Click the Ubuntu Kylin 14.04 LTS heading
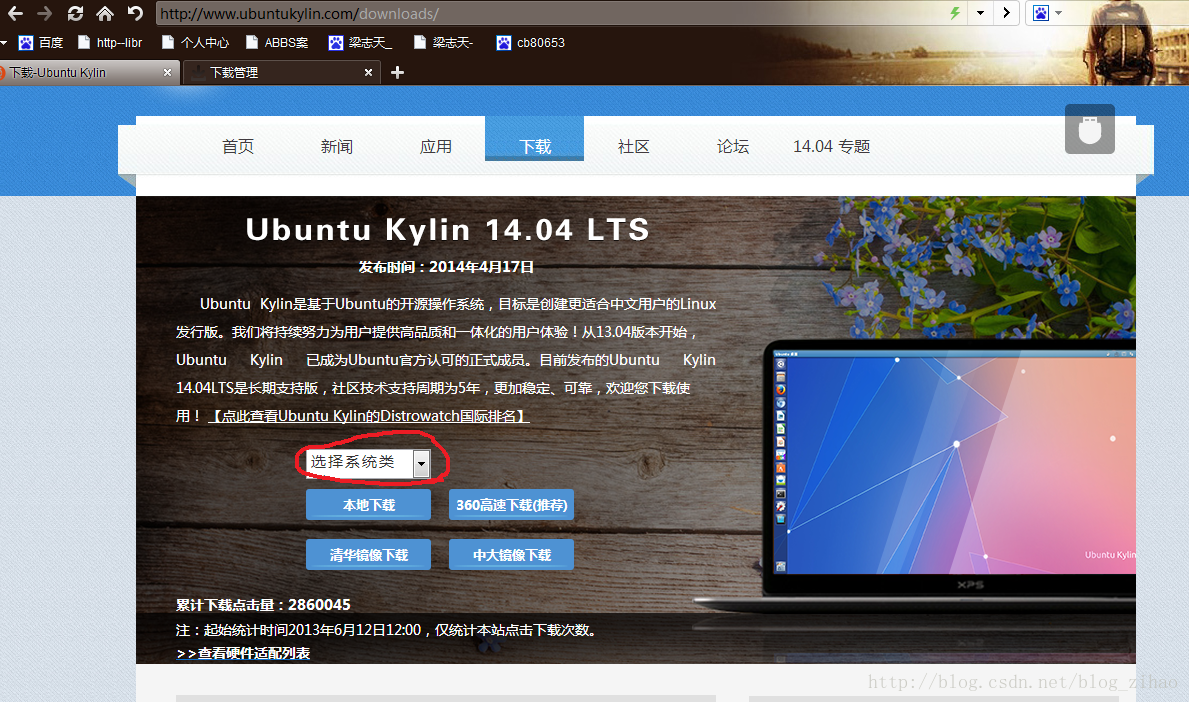The height and width of the screenshot is (702, 1189). tap(447, 230)
